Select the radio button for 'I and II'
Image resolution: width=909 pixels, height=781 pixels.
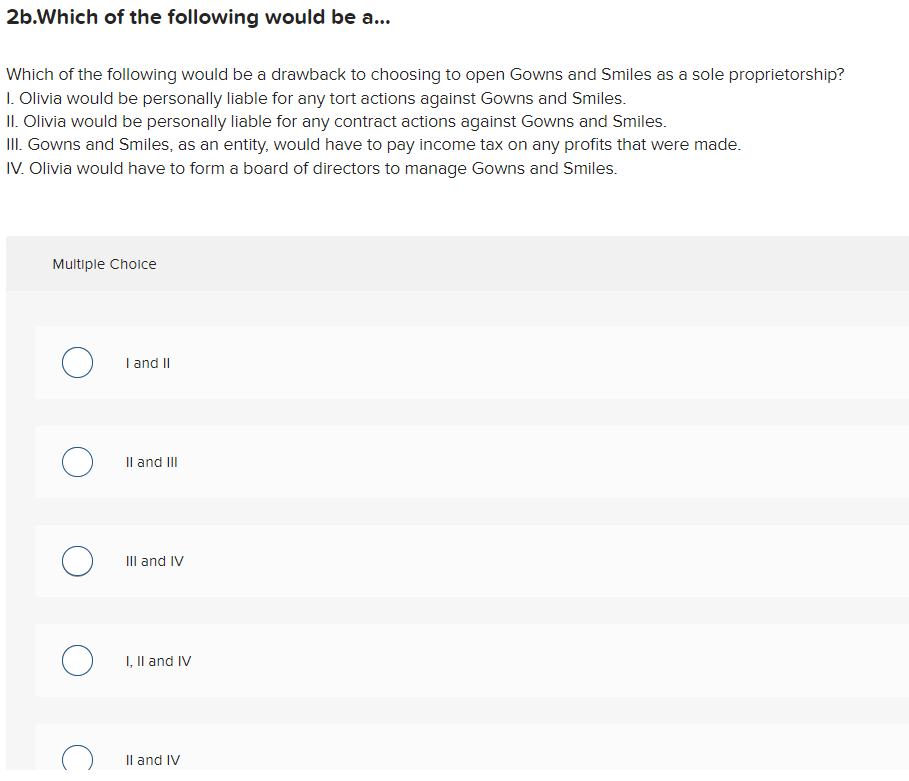click(x=77, y=362)
